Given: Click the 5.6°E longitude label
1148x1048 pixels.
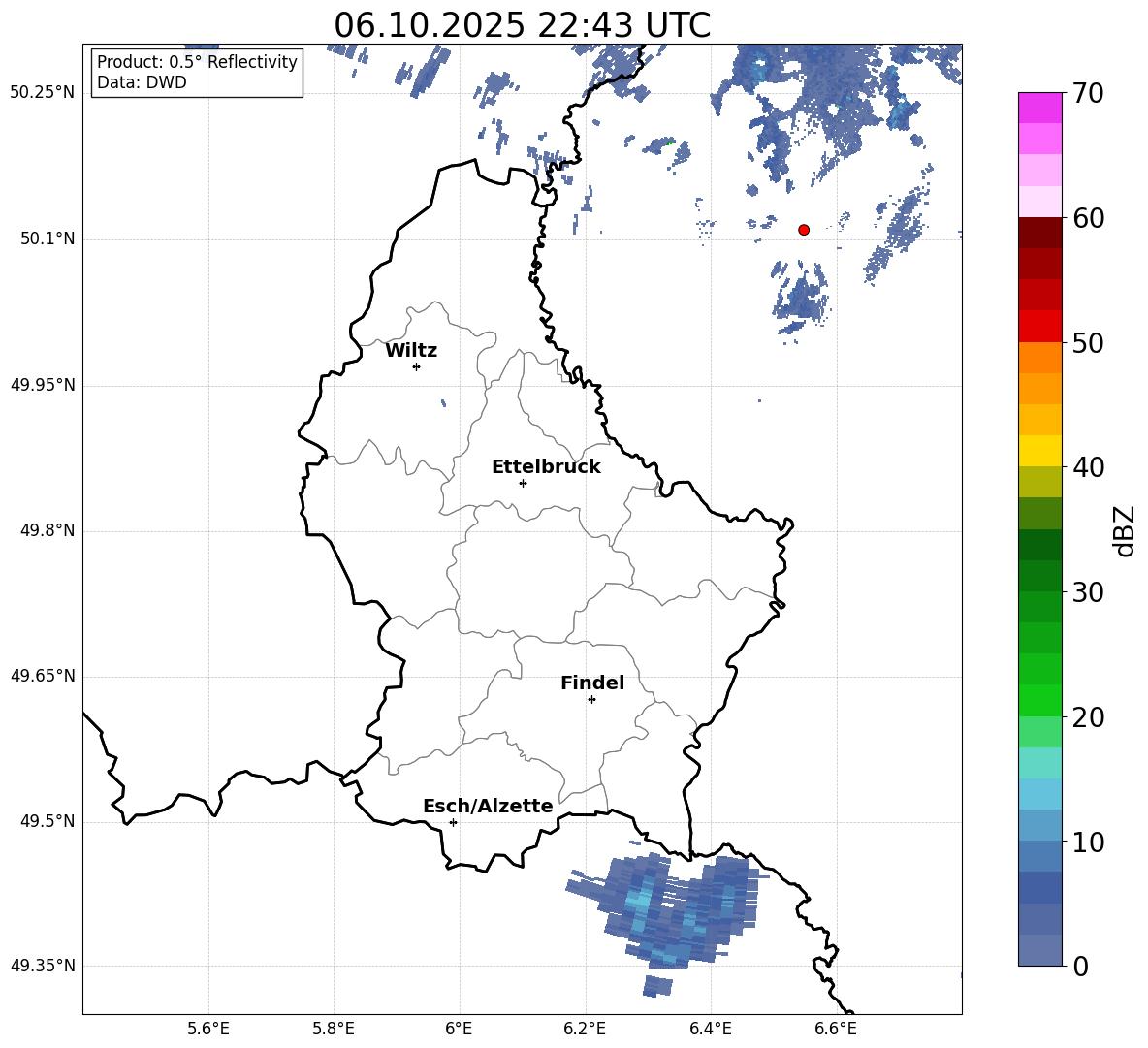Looking at the screenshot, I should (x=208, y=1029).
